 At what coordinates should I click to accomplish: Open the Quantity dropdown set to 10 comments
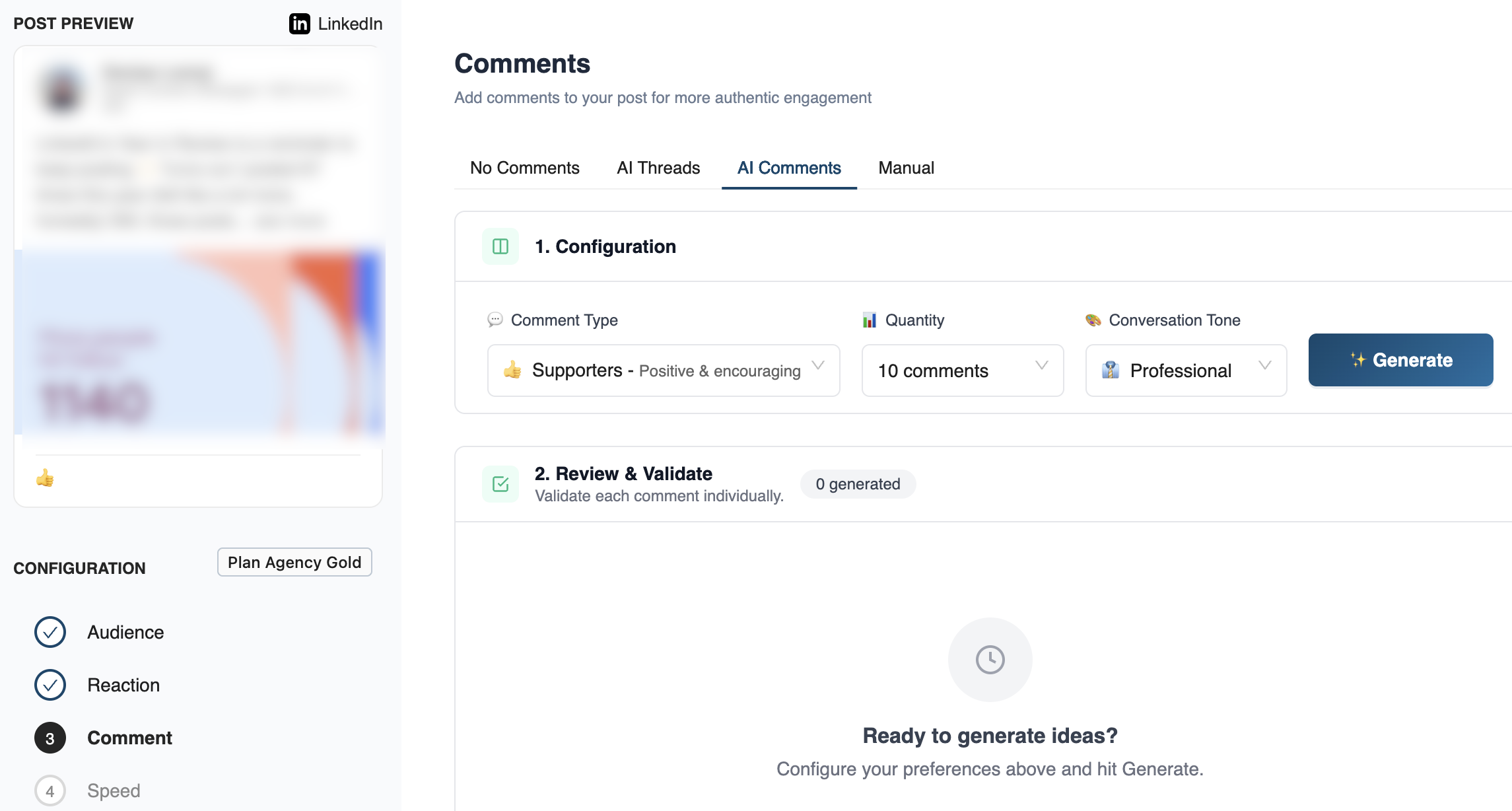(961, 370)
